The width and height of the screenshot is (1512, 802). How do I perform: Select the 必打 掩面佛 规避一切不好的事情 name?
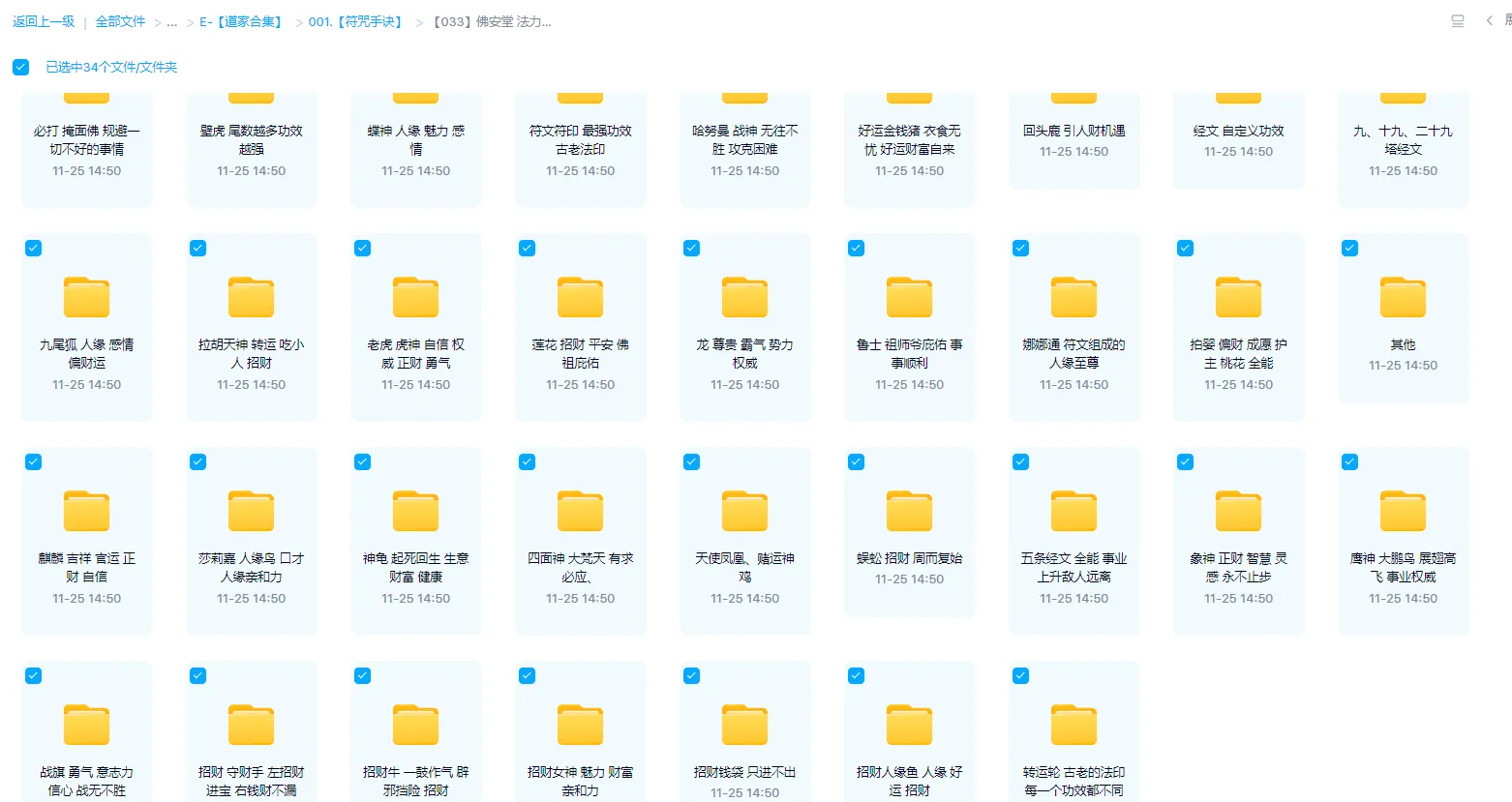(x=87, y=140)
